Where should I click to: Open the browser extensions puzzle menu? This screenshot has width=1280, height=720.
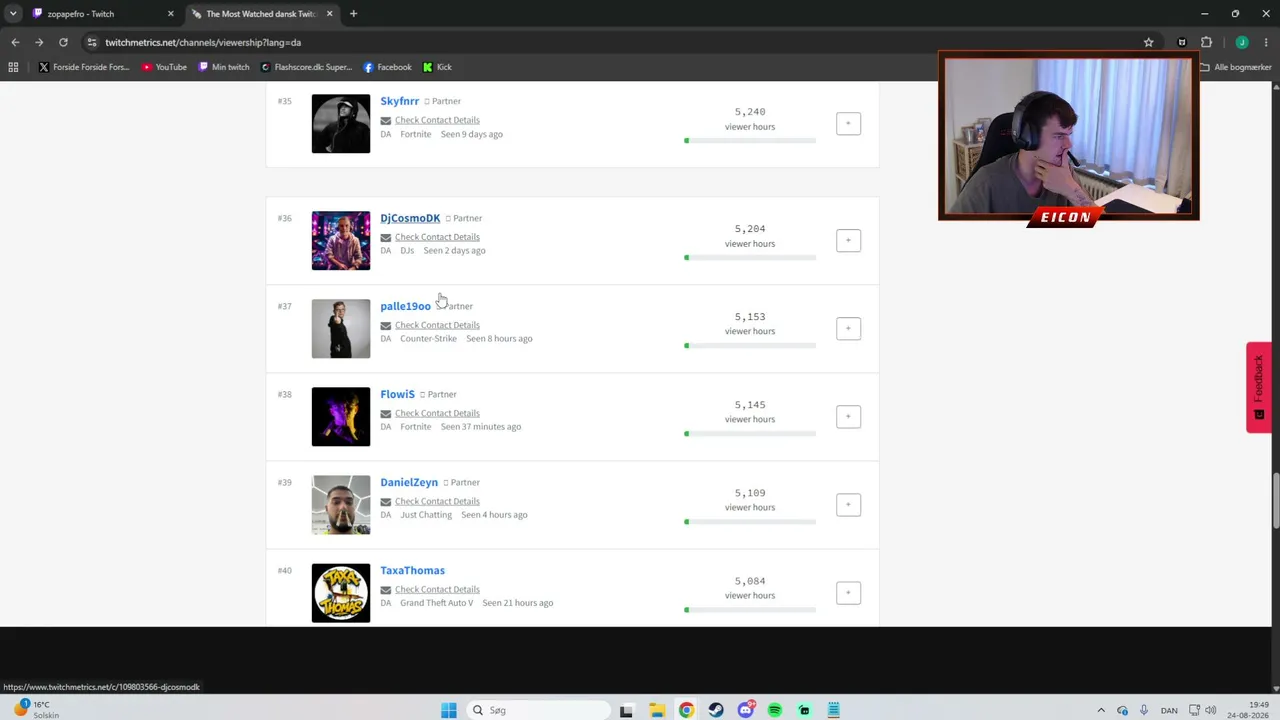pyautogui.click(x=1206, y=42)
